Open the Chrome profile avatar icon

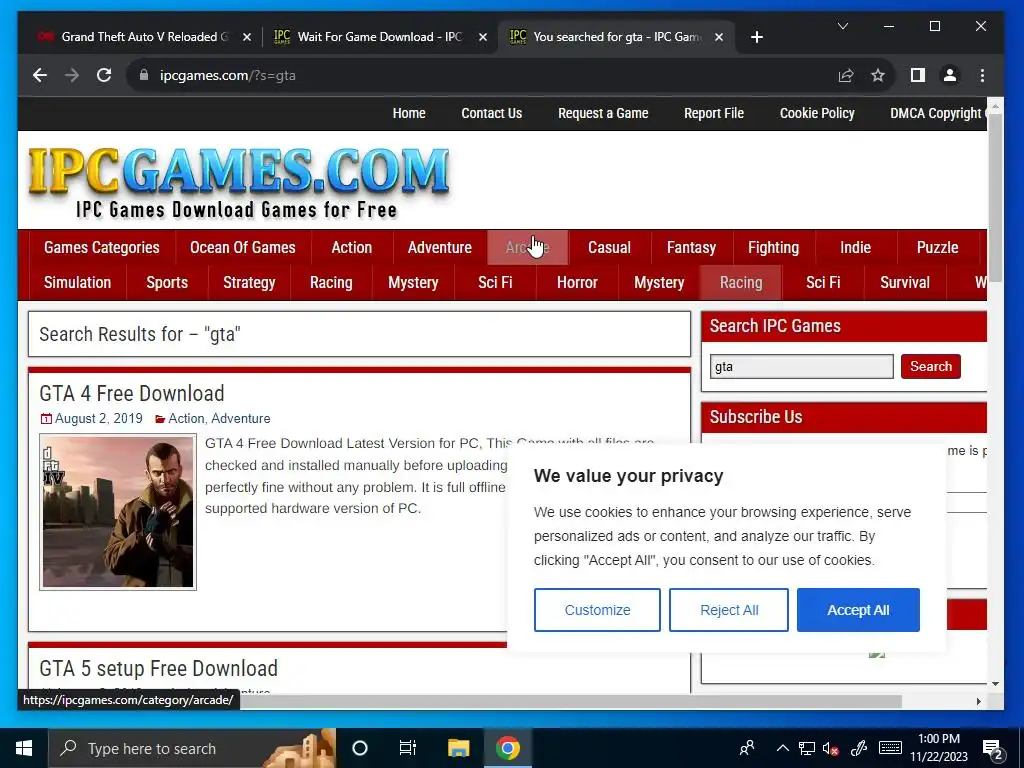[950, 76]
